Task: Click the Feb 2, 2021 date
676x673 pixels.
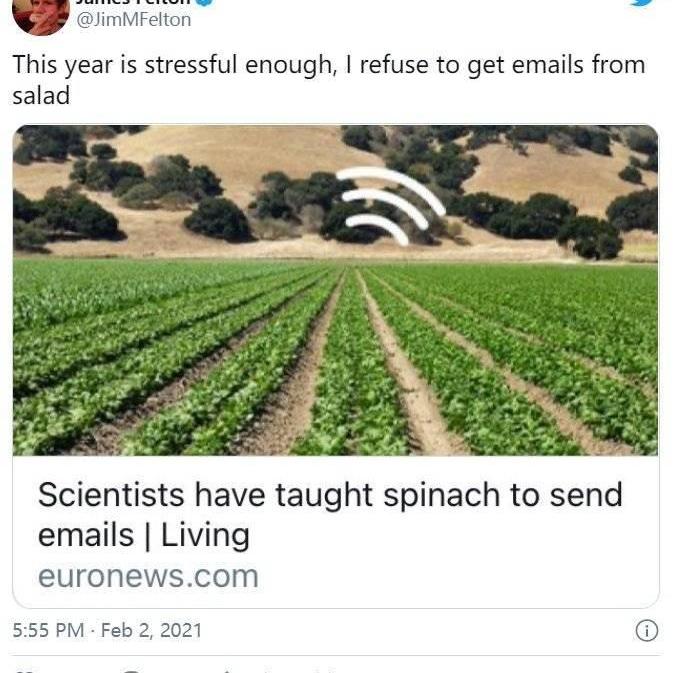Action: [x=151, y=630]
